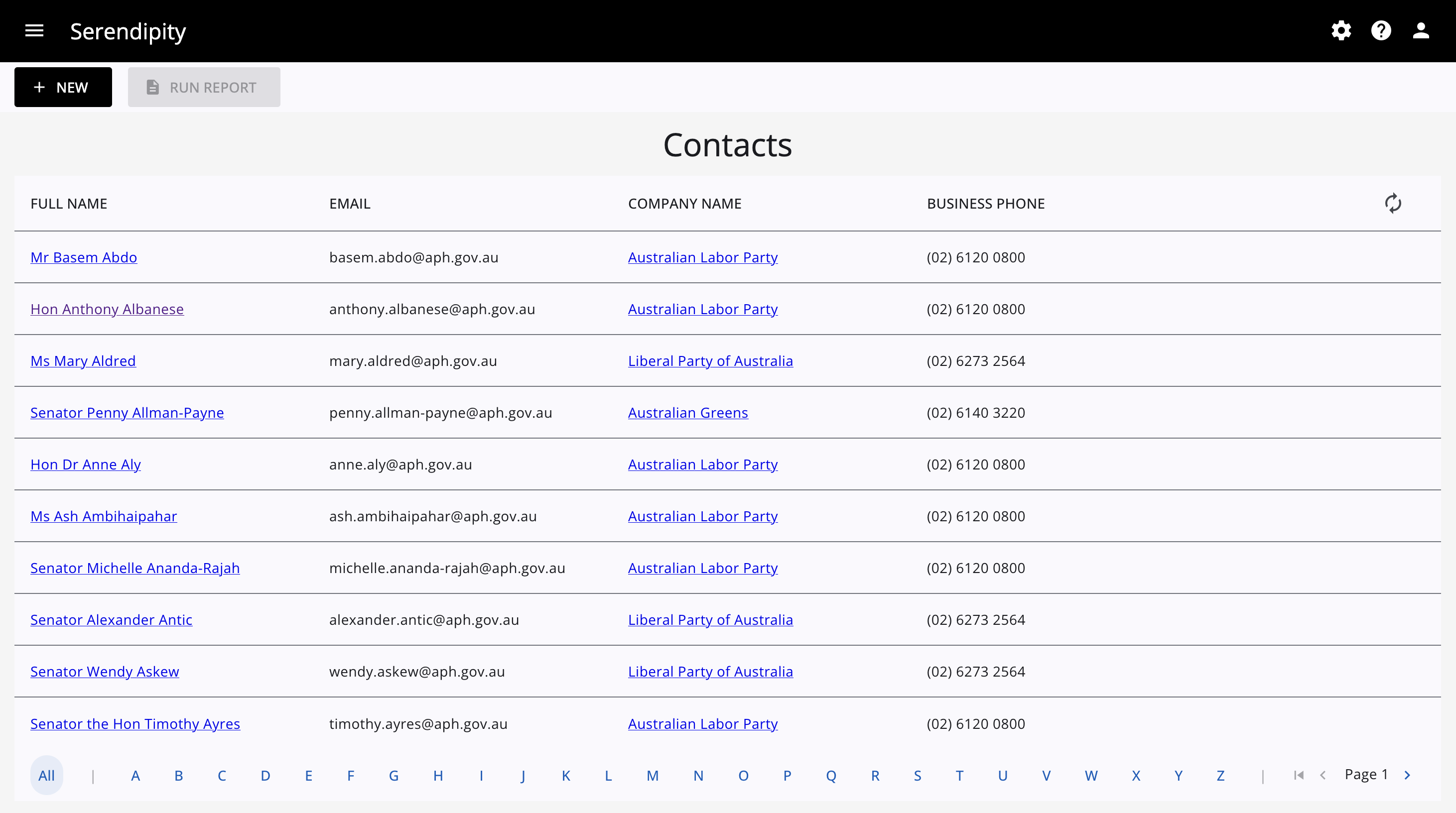
Task: Open Liberal Party link in Wendy Askew row
Action: tap(710, 671)
